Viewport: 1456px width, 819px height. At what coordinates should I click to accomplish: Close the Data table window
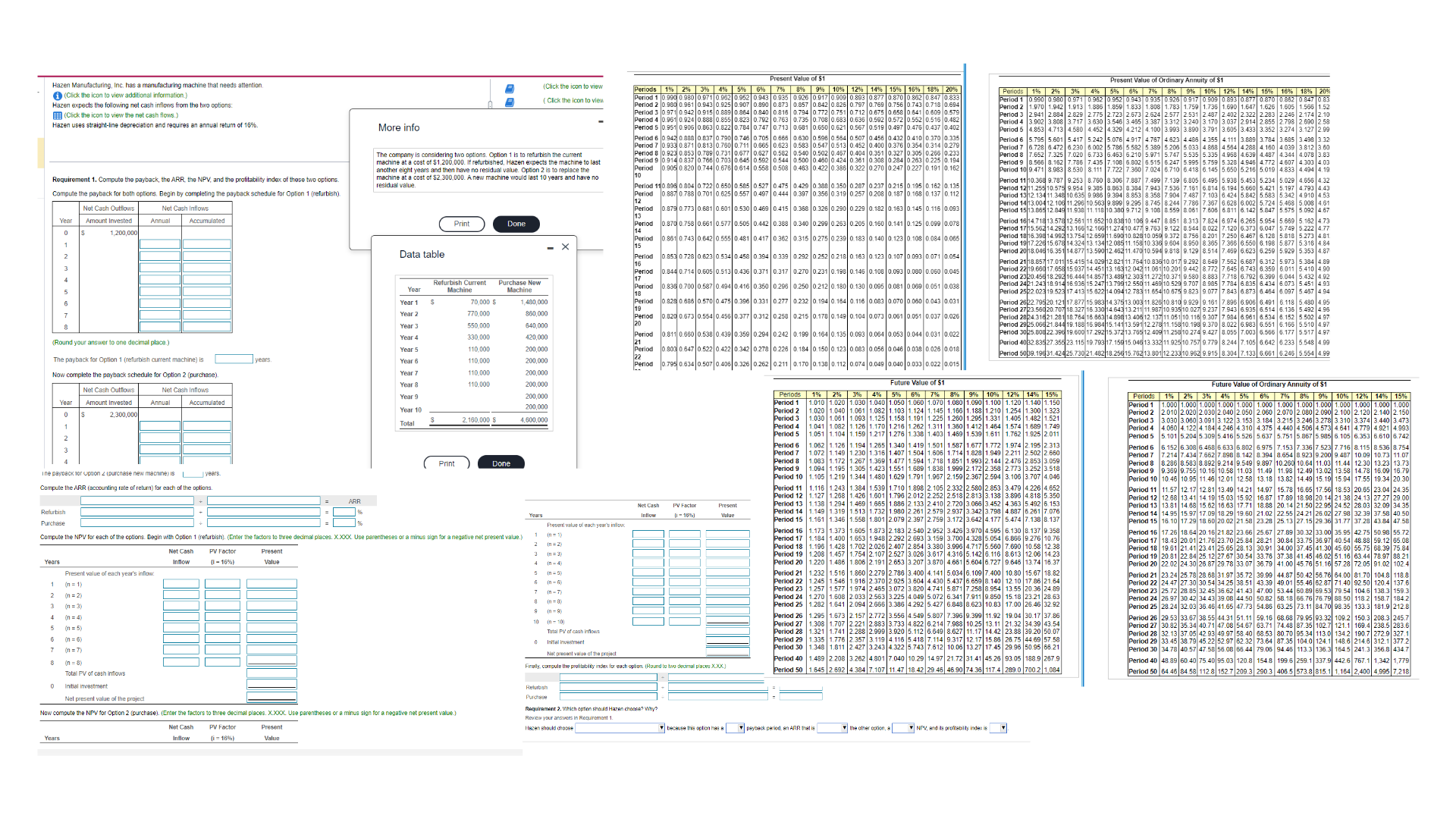[x=565, y=246]
